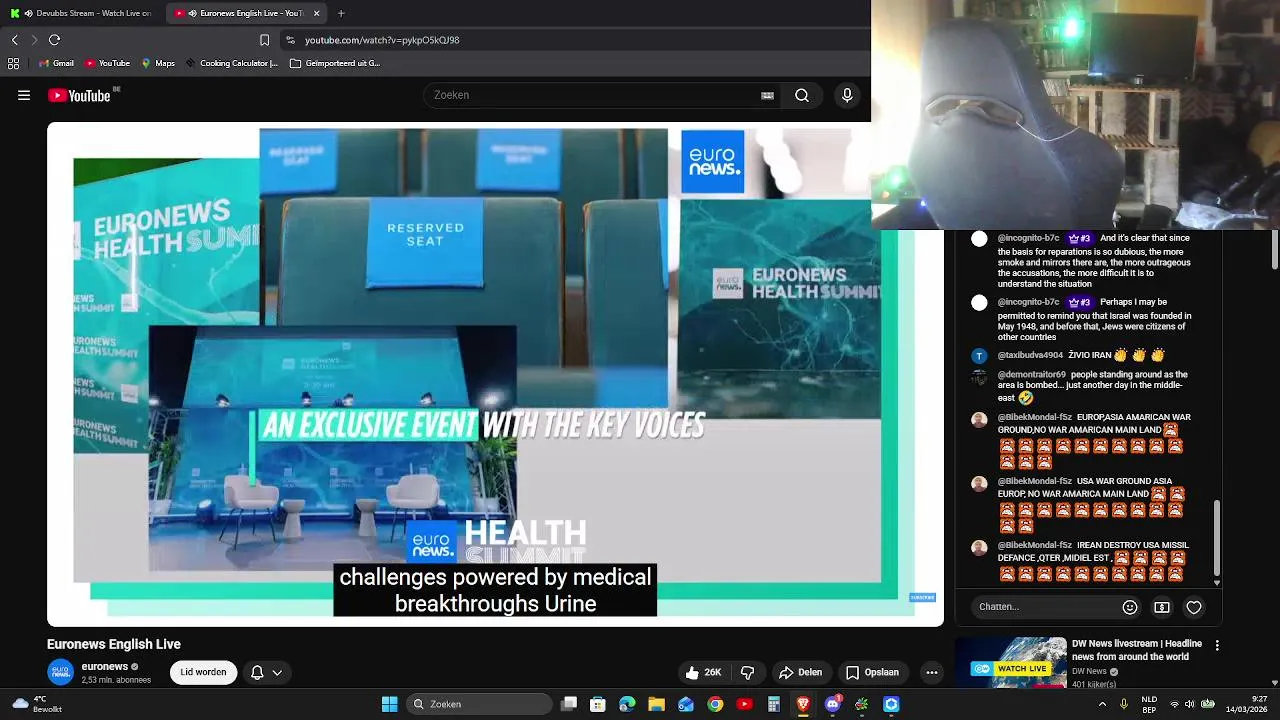Screen dimensions: 1280x720
Task: Open Google Chrome from the taskbar
Action: [715, 704]
